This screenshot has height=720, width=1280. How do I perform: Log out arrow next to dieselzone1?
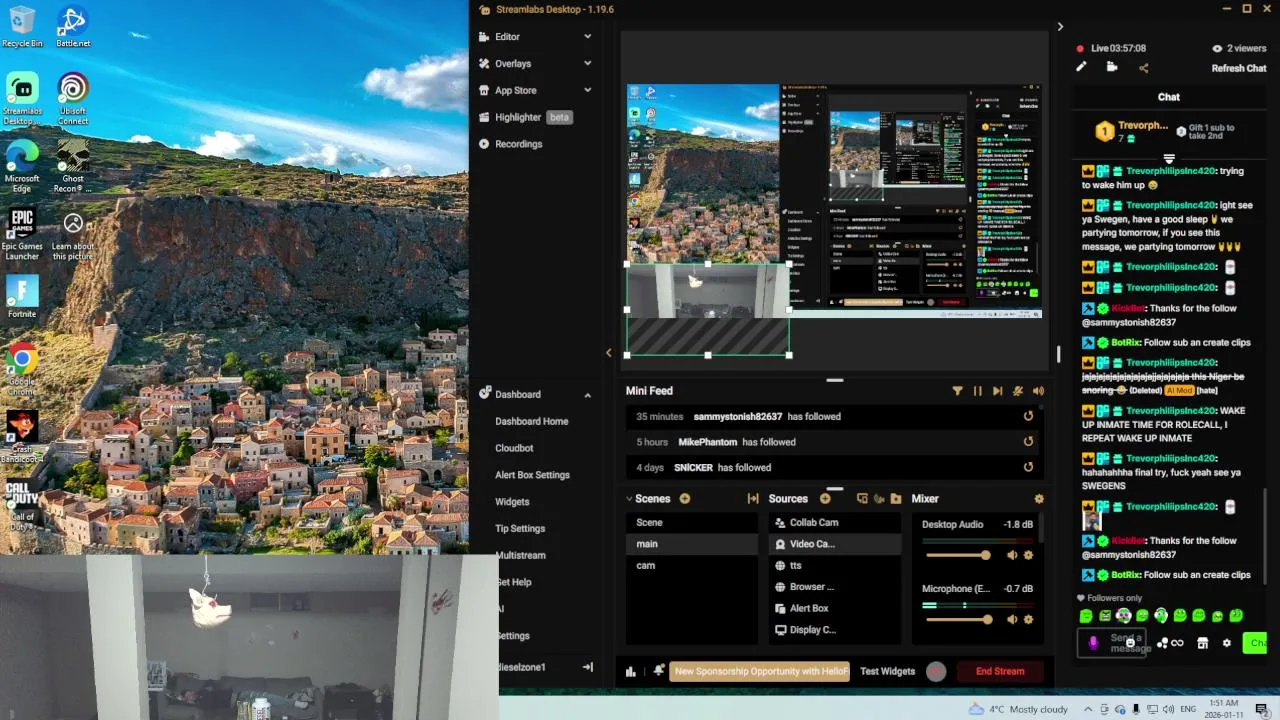coord(587,667)
